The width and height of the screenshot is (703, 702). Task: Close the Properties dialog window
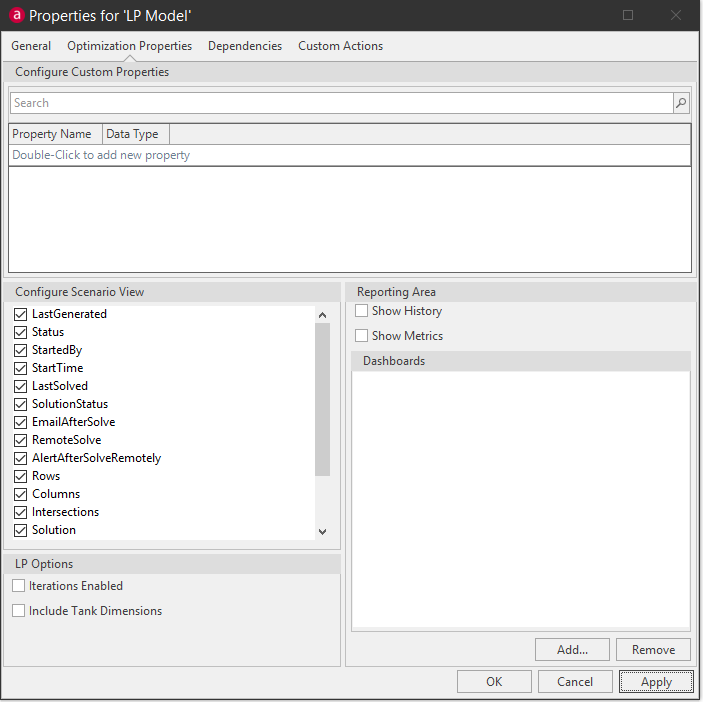[676, 15]
